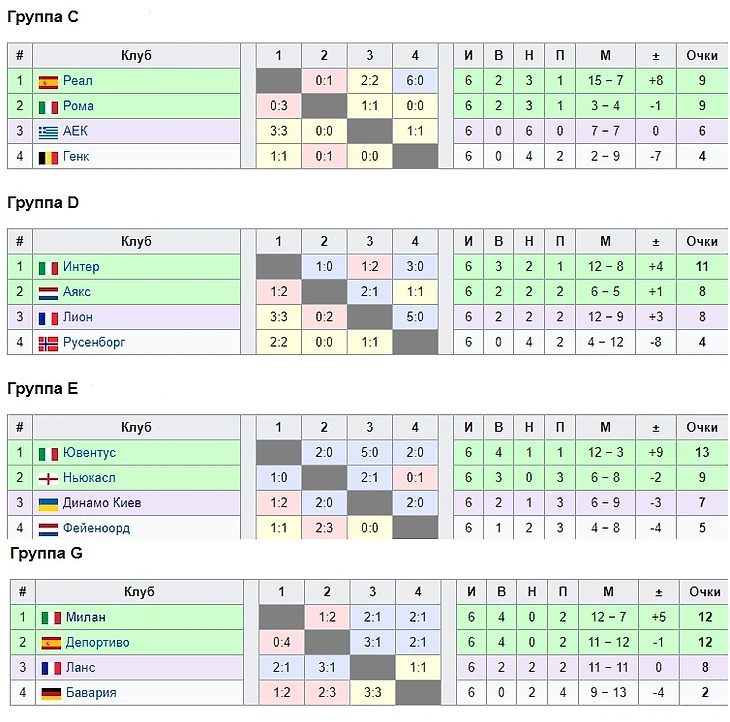Click the Ланс club link
Screen dimensions: 730x722
pos(82,668)
